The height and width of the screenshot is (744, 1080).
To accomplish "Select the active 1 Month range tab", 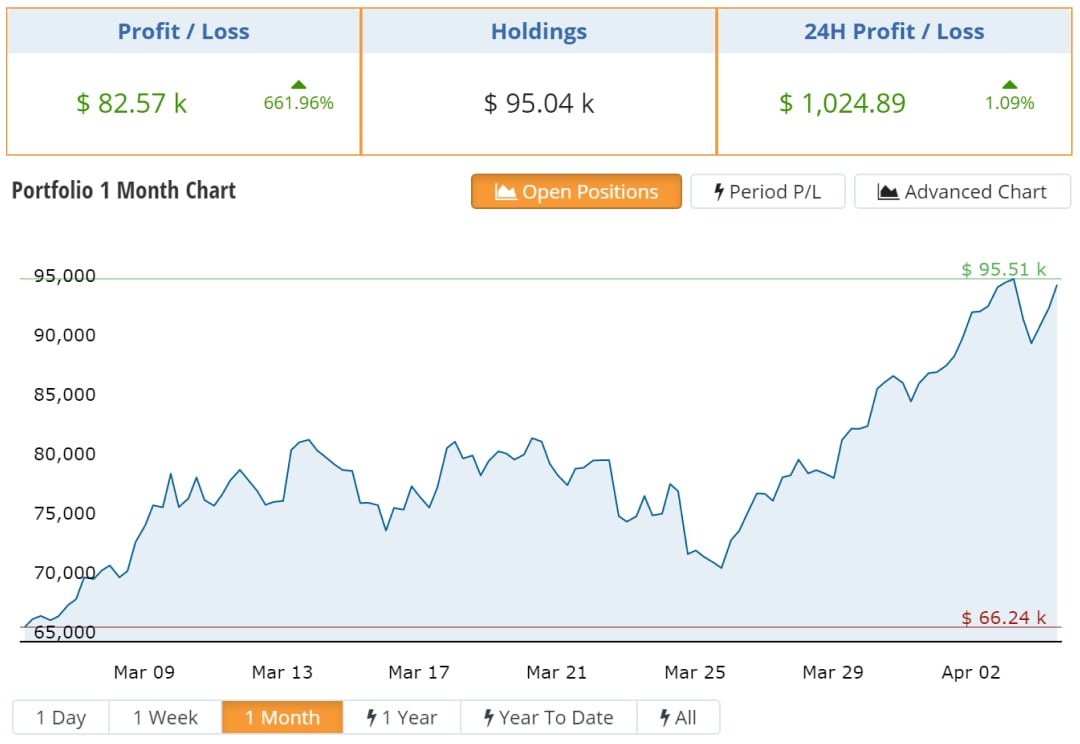I will [282, 717].
